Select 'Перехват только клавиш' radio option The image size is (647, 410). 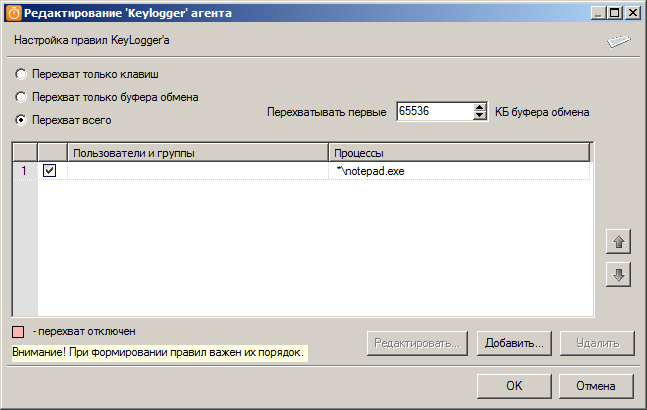pyautogui.click(x=21, y=75)
